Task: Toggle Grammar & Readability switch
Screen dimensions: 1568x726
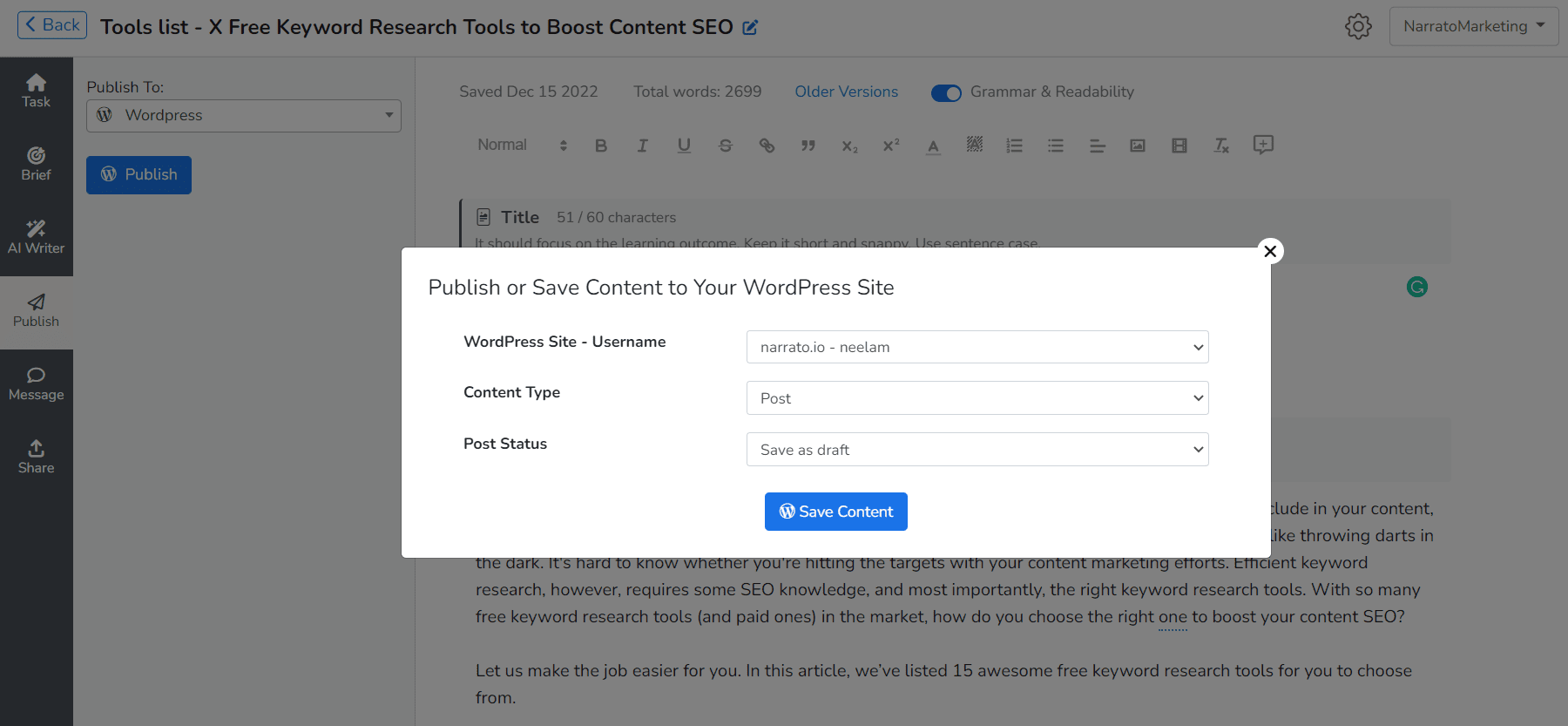Action: (x=946, y=92)
